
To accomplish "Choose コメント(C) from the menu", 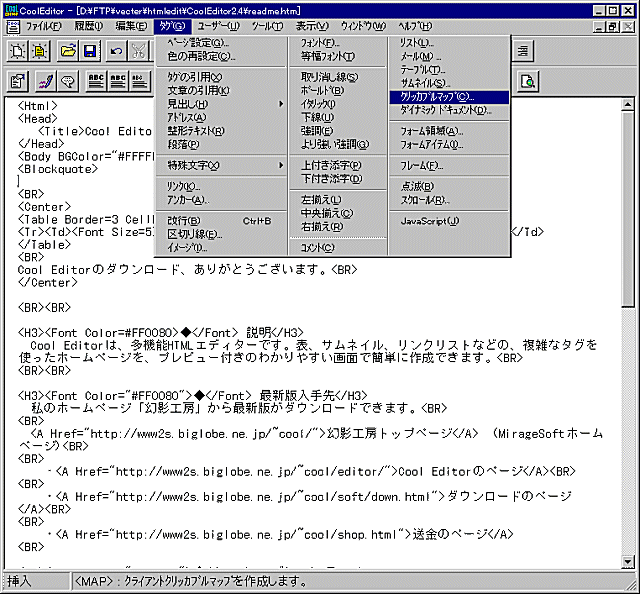I will [x=338, y=248].
